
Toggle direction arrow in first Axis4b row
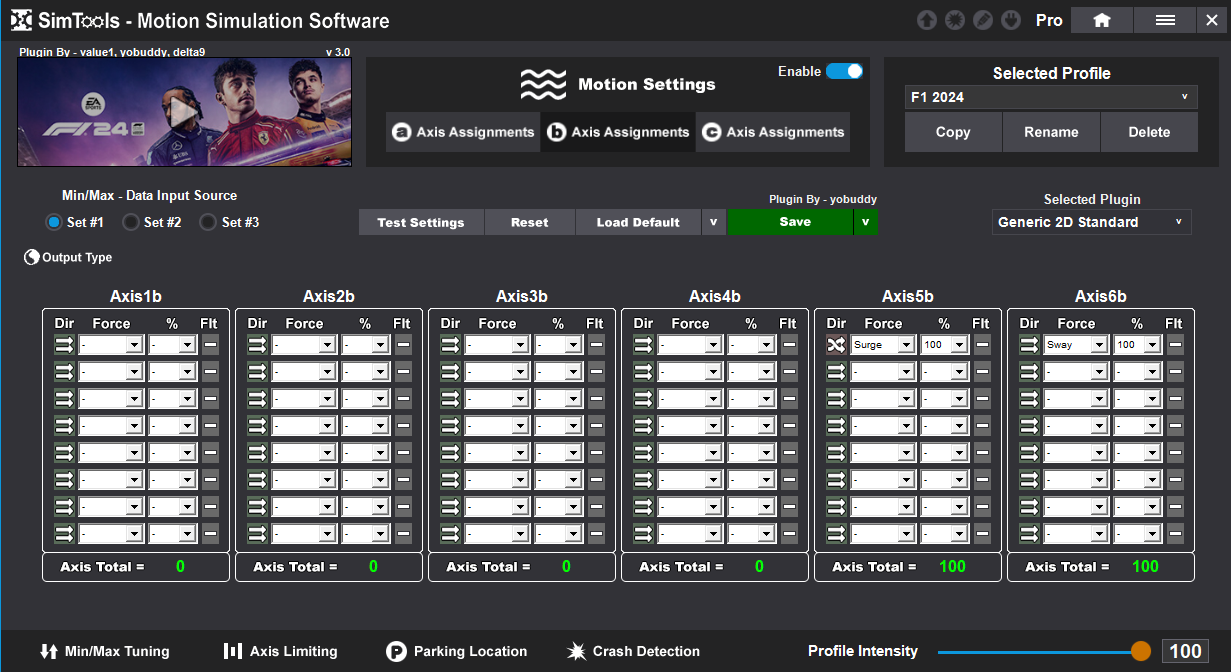pyautogui.click(x=643, y=344)
